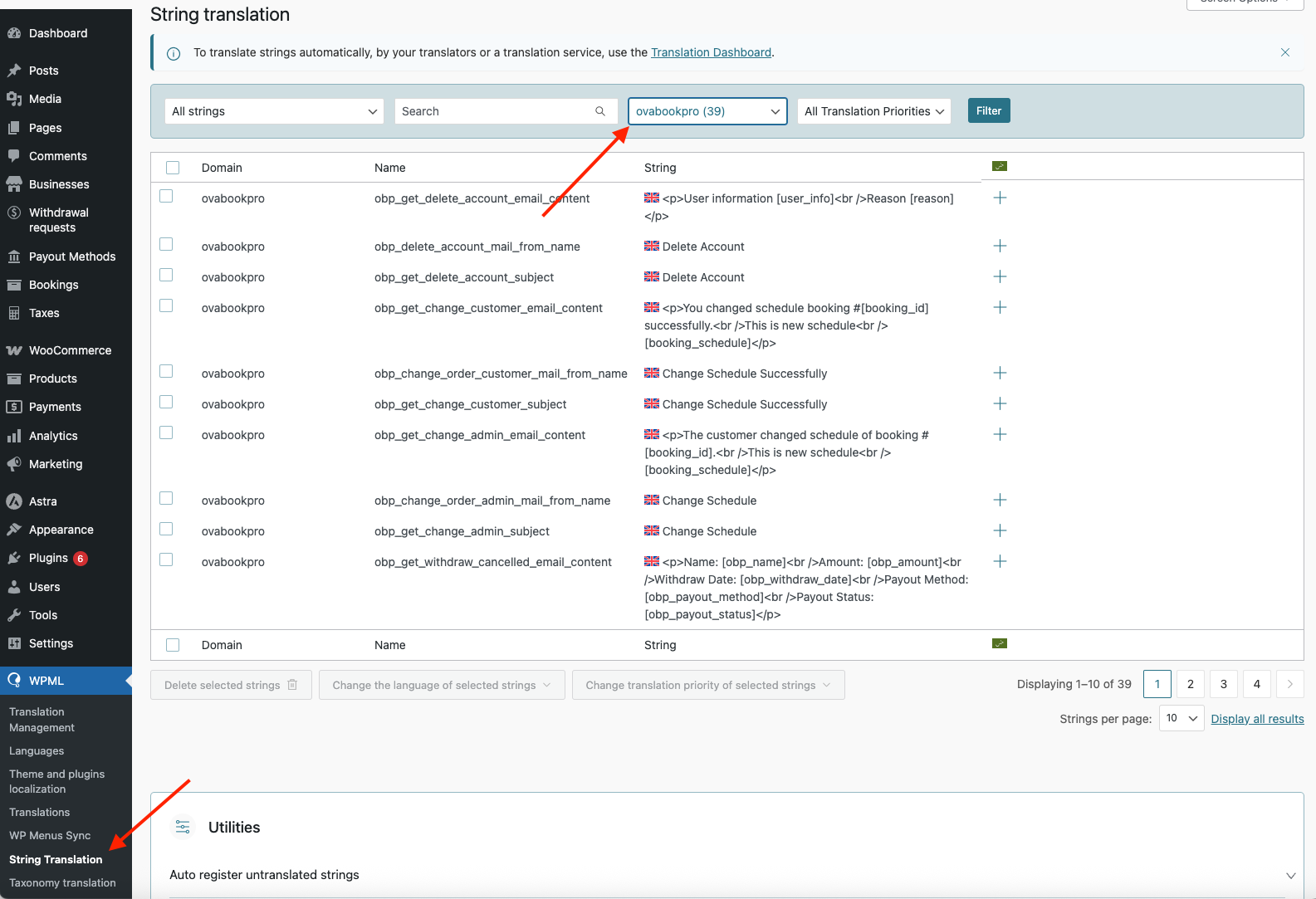Click the Filter button
The image size is (1316, 899).
[989, 110]
